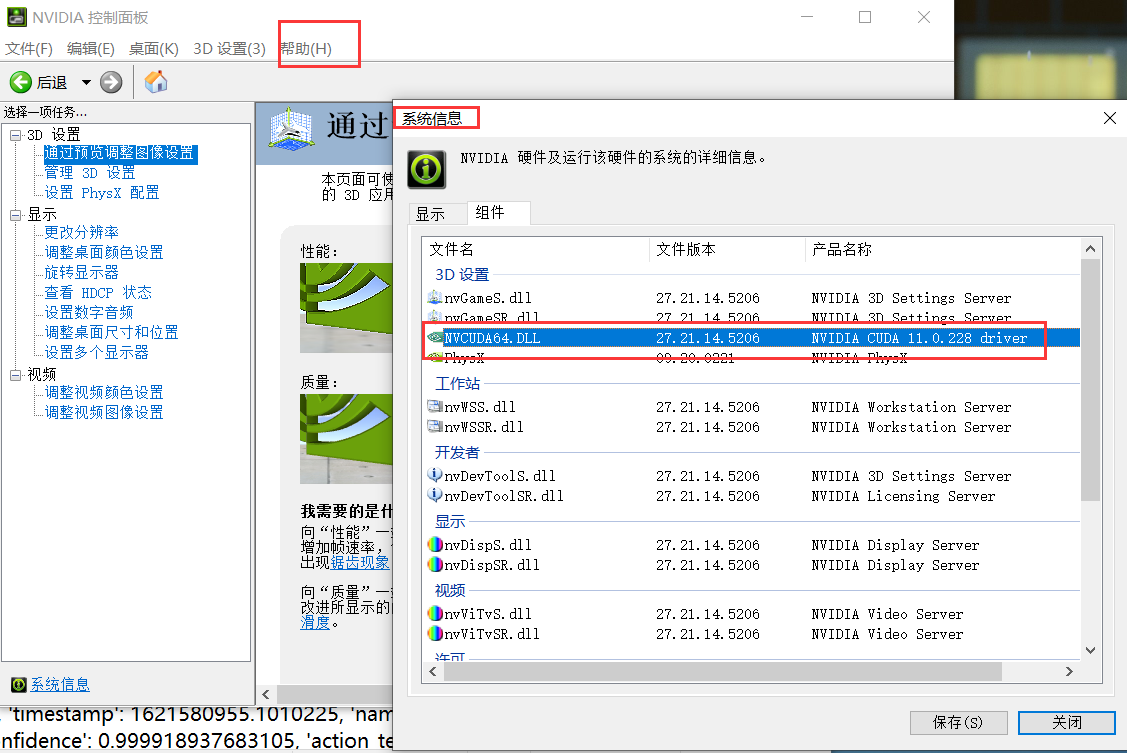Viewport: 1127px width, 753px height.
Task: Open 旋转显示器 task
Action: click(x=81, y=273)
